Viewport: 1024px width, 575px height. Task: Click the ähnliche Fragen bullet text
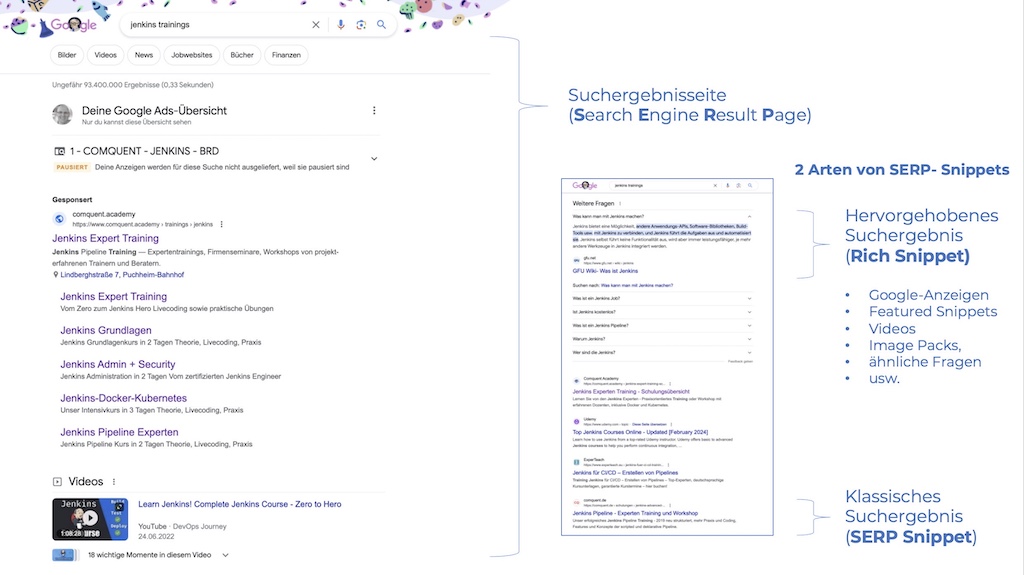point(925,362)
